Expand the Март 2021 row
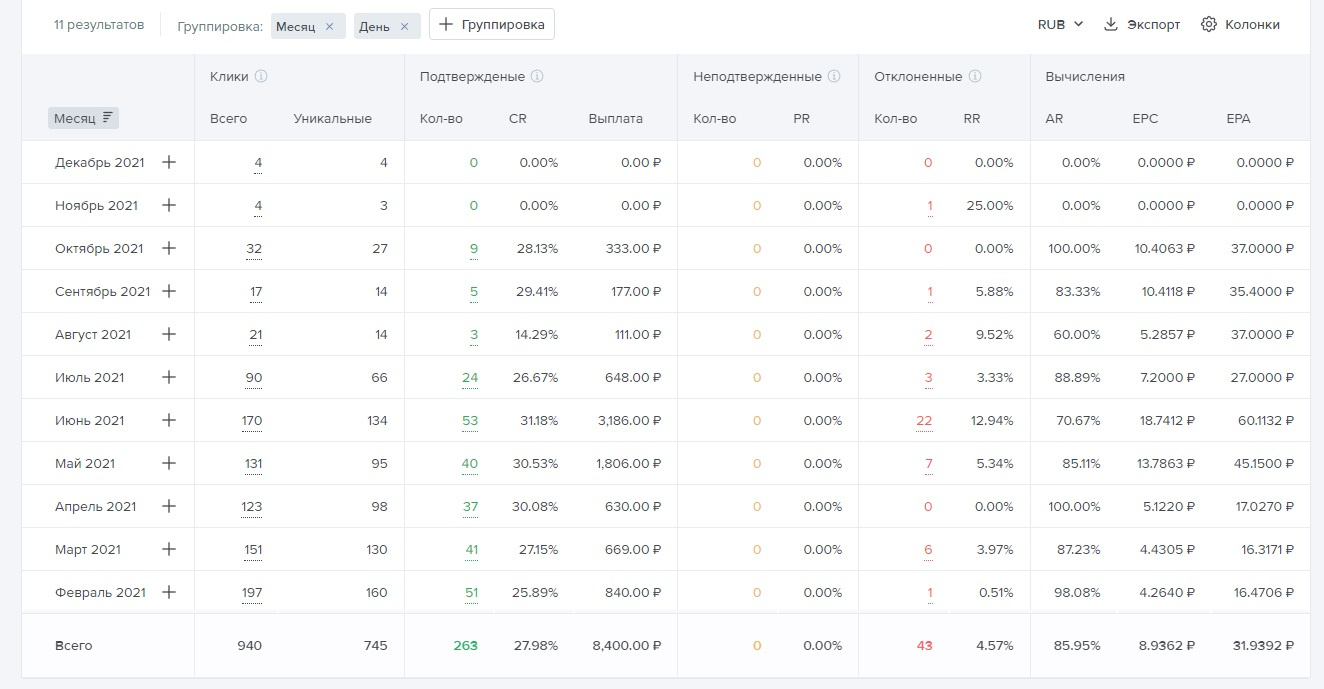 (x=169, y=549)
